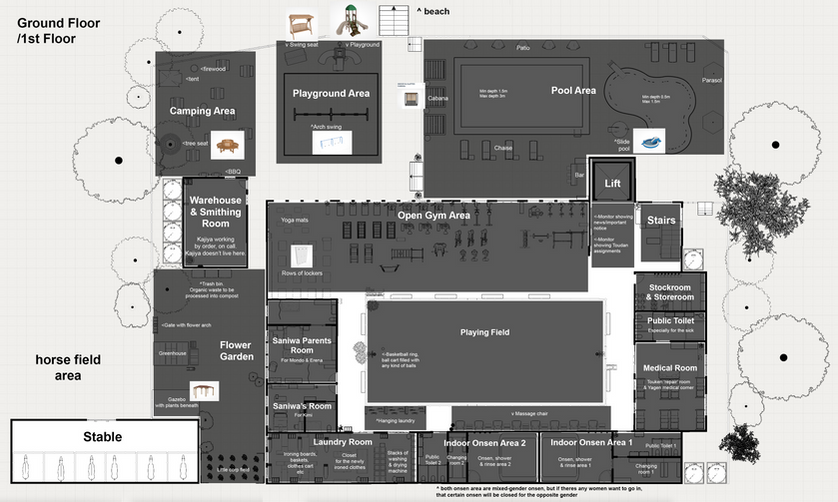Screen dimensions: 838x502
Task: Click the 'Public Toilet' room label
Action: coord(671,320)
